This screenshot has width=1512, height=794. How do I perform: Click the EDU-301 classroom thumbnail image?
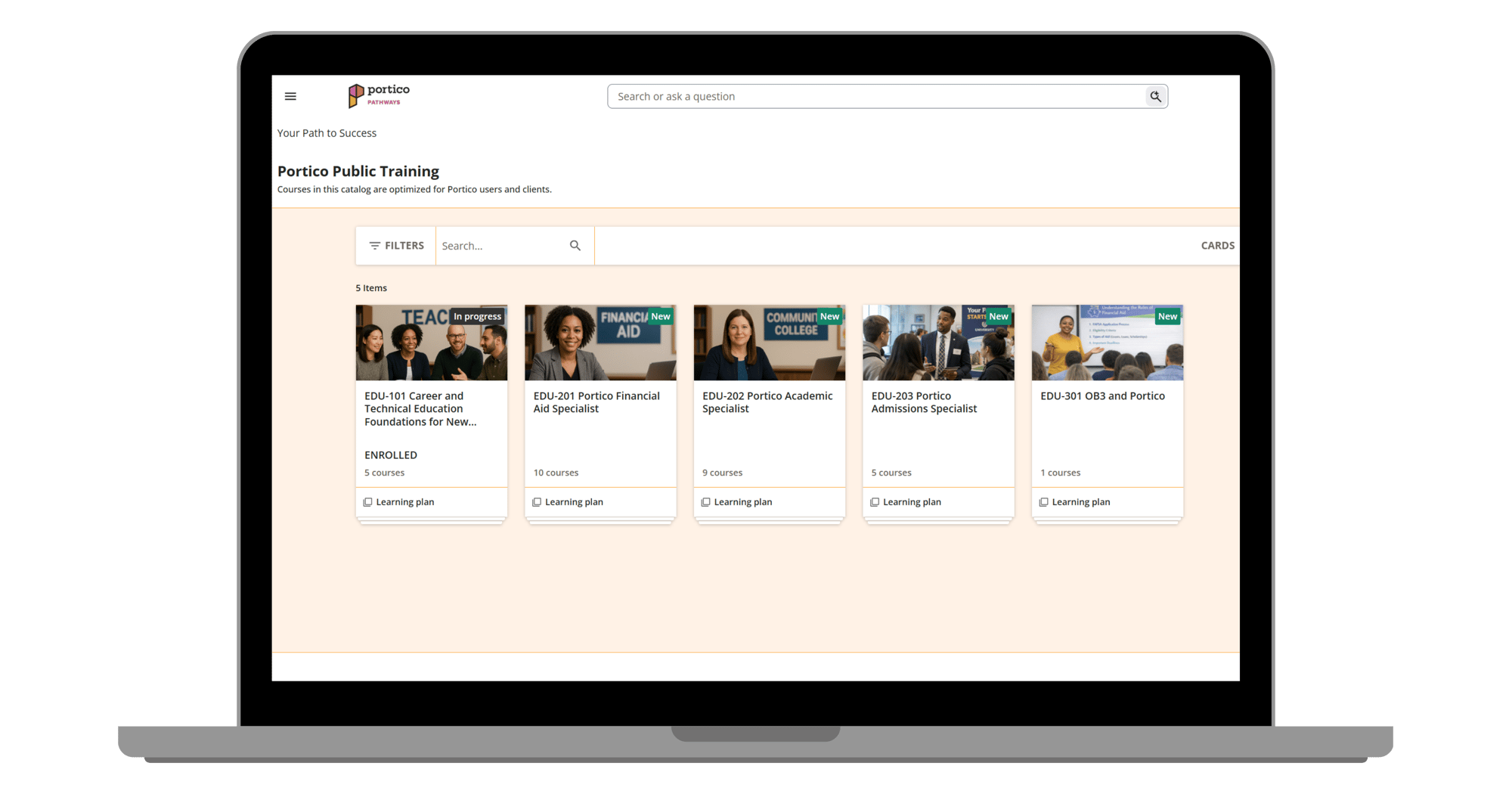coord(1108,343)
